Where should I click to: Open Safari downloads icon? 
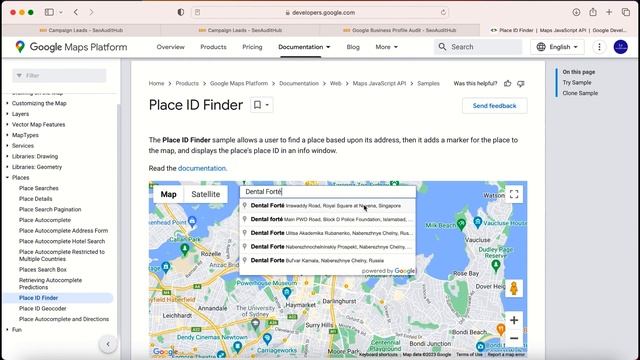click(x=576, y=12)
